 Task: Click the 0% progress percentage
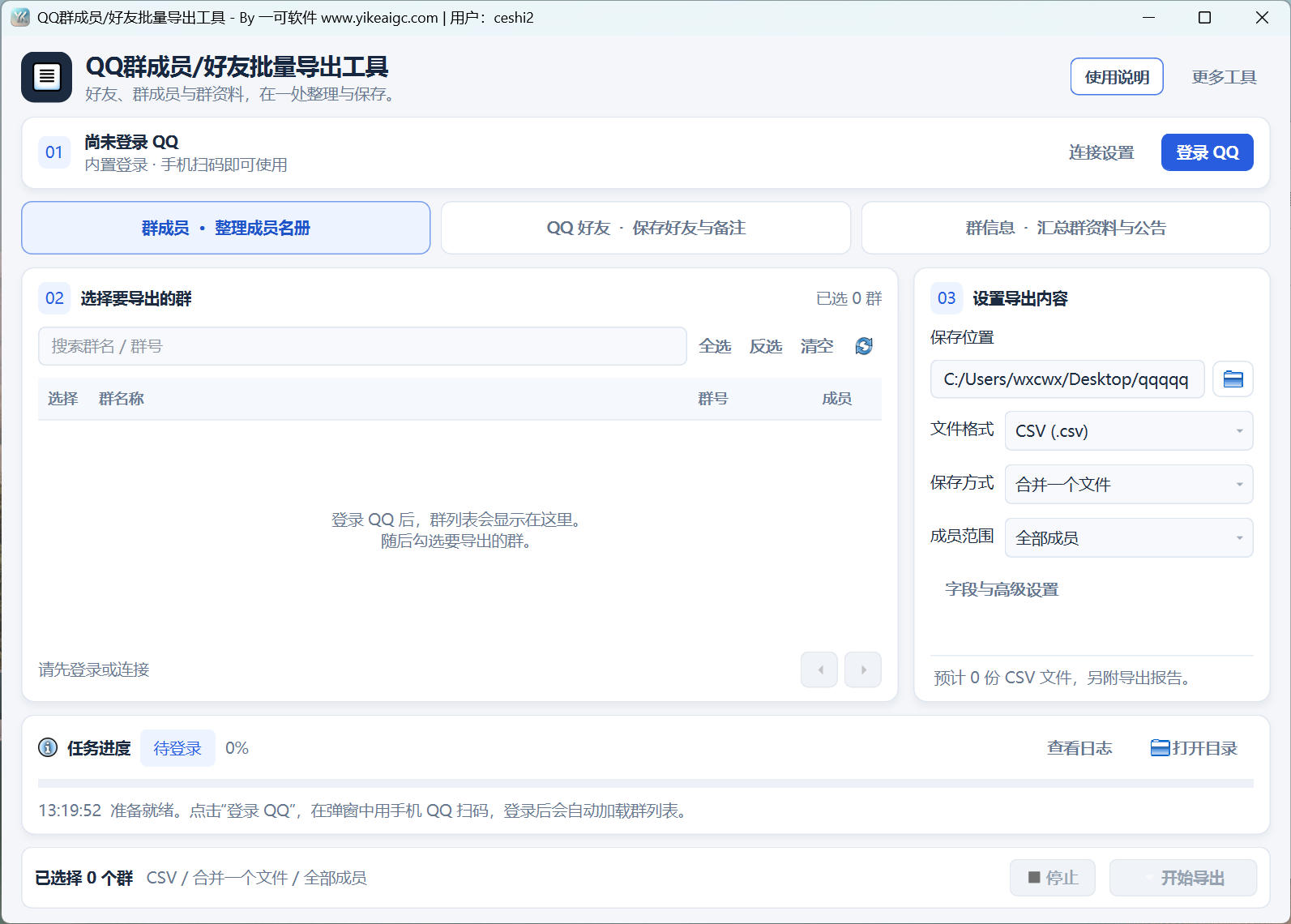237,748
